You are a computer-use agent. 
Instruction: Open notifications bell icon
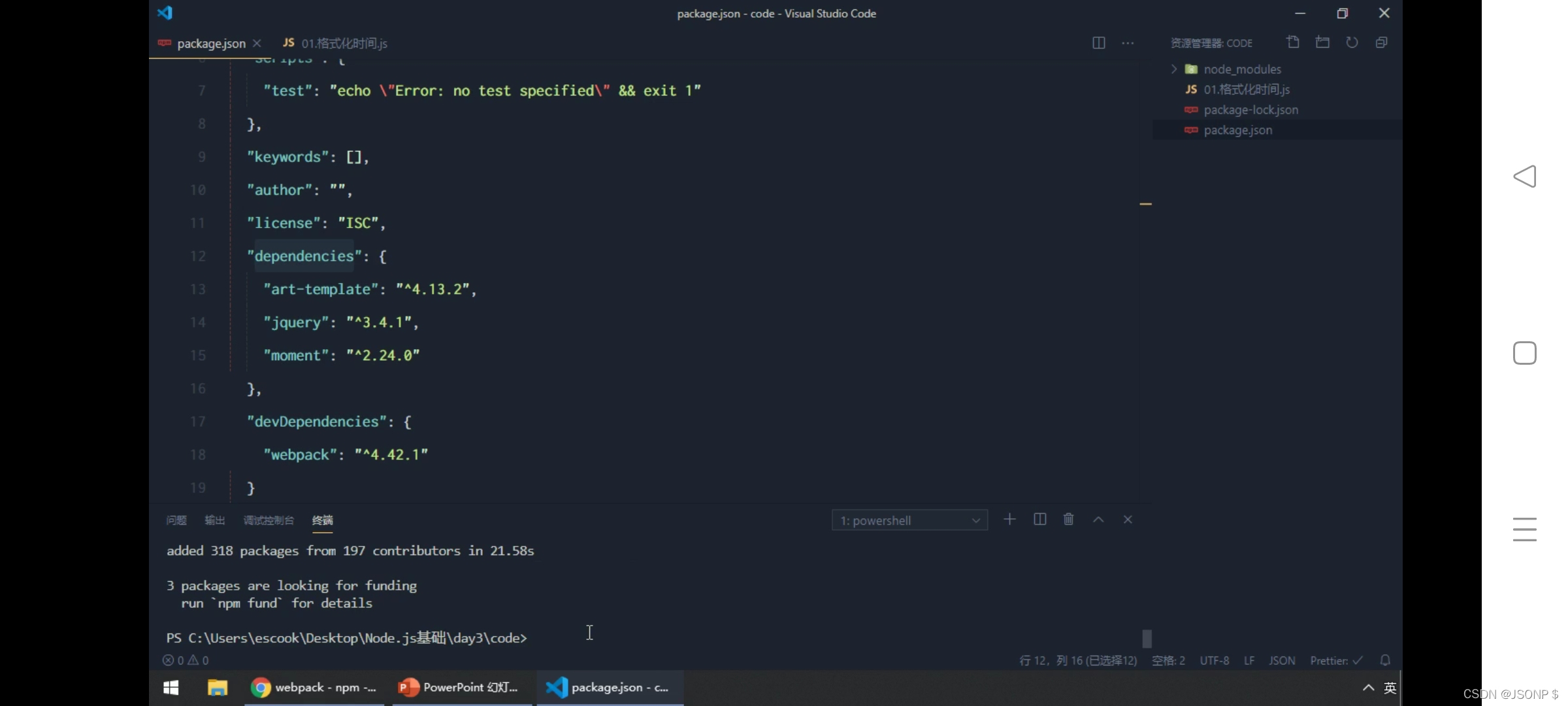1385,660
